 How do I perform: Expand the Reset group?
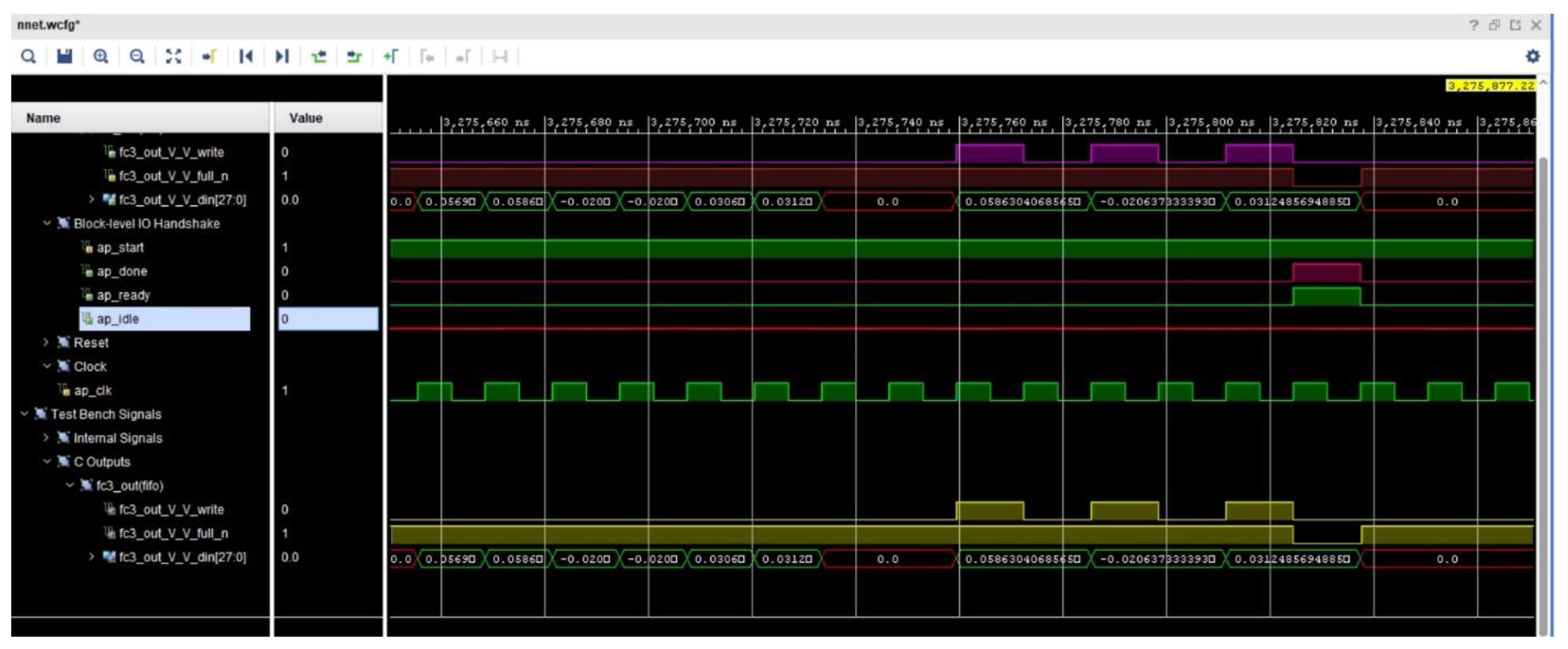[46, 343]
